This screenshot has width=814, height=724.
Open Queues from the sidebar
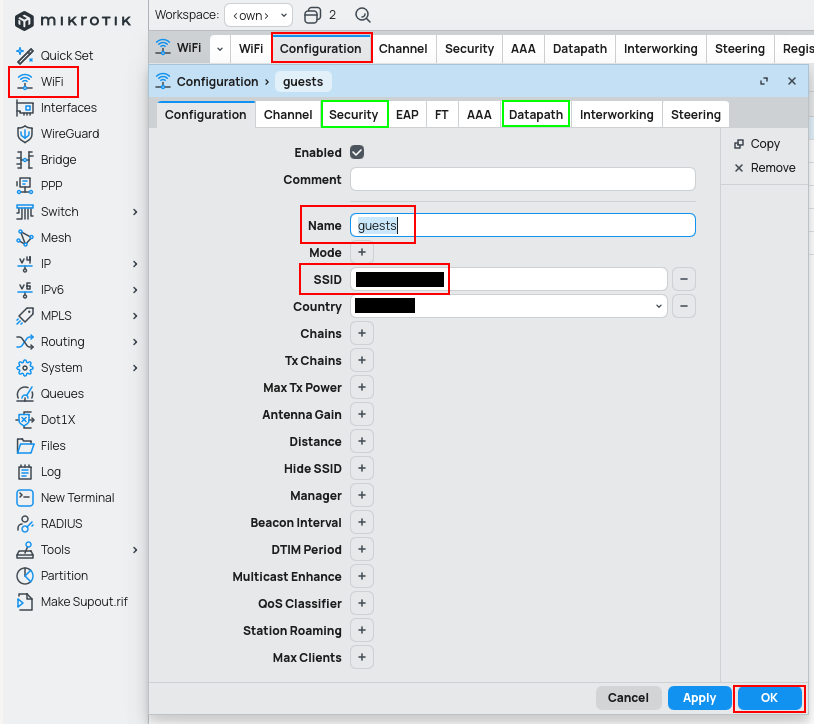click(x=50, y=393)
